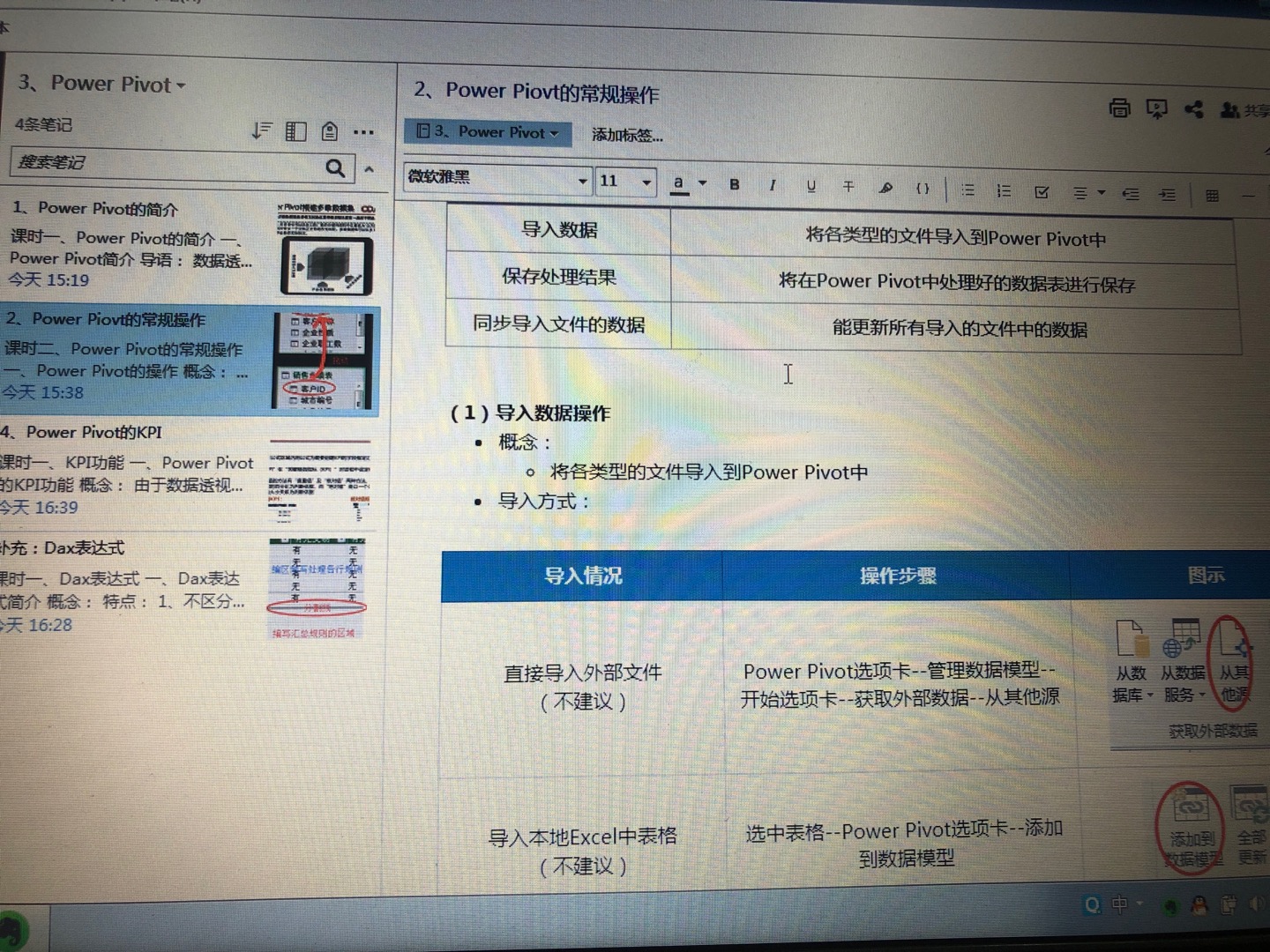Increase the paragraph indent
Screen dimensions: 1270x952
click(1168, 195)
